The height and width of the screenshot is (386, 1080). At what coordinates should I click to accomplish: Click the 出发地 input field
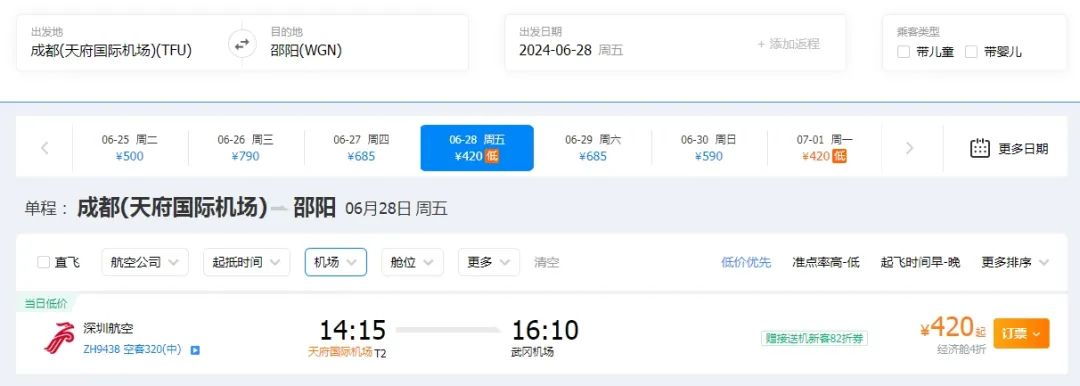(129, 43)
